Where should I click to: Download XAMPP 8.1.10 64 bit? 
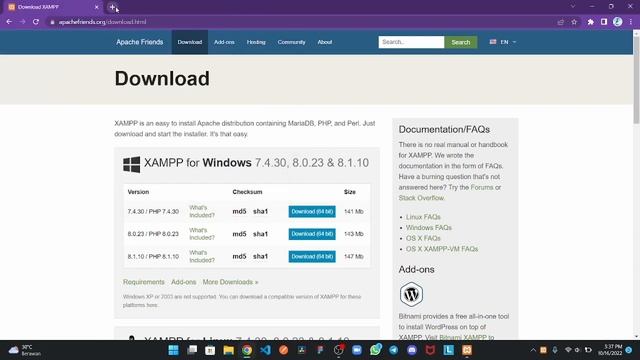312,256
